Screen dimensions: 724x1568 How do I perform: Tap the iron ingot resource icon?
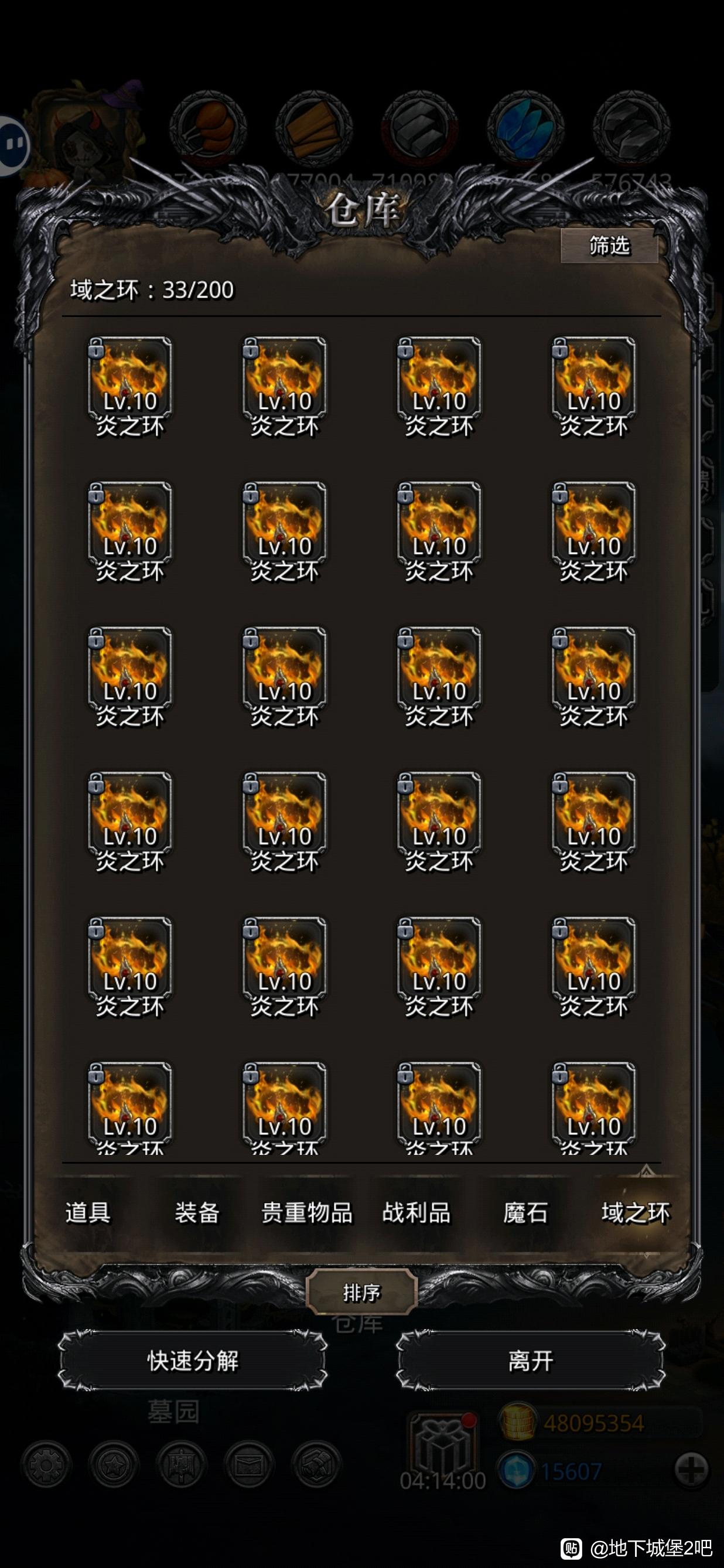(x=419, y=129)
